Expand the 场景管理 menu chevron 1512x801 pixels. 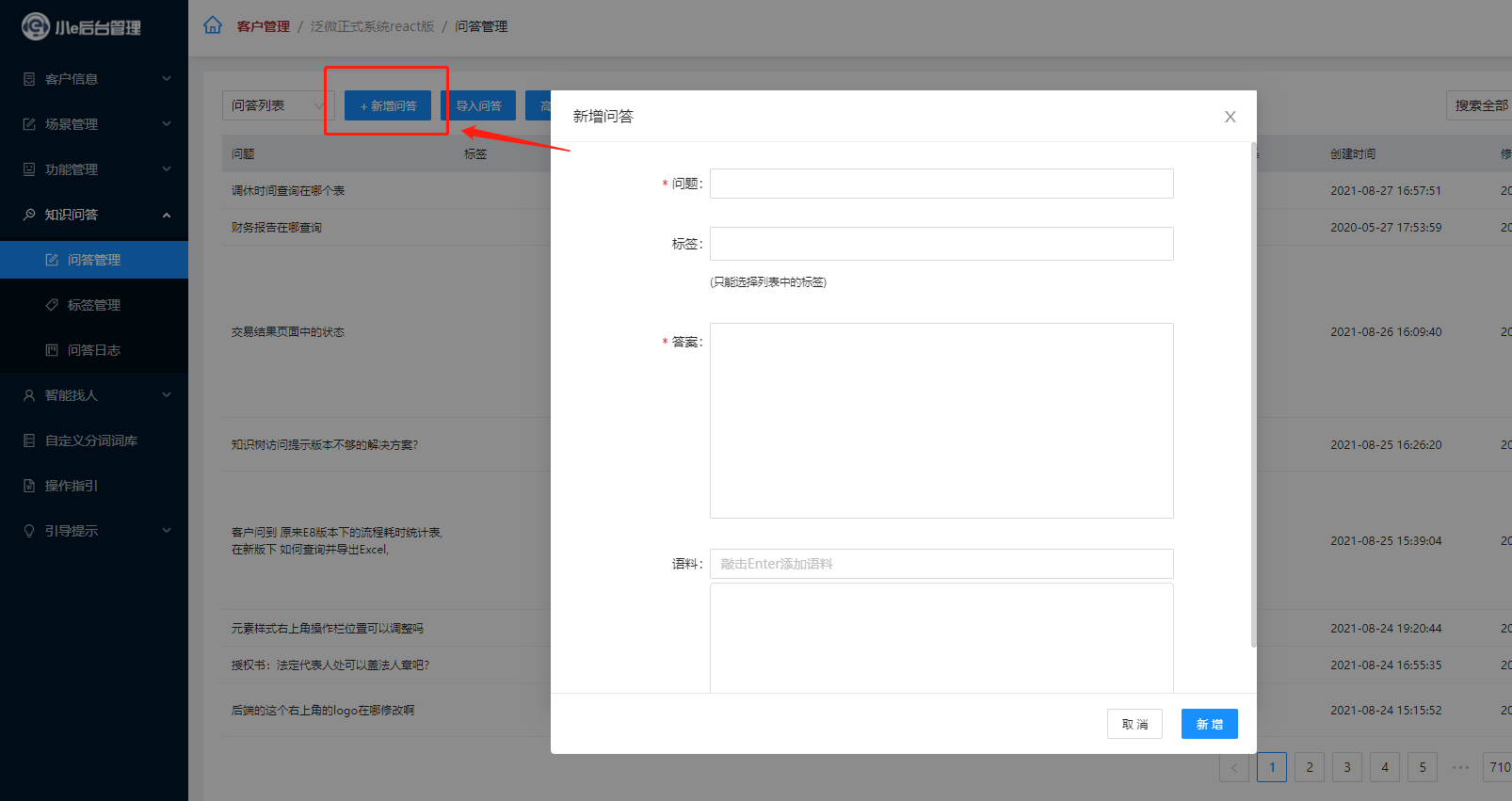[167, 123]
